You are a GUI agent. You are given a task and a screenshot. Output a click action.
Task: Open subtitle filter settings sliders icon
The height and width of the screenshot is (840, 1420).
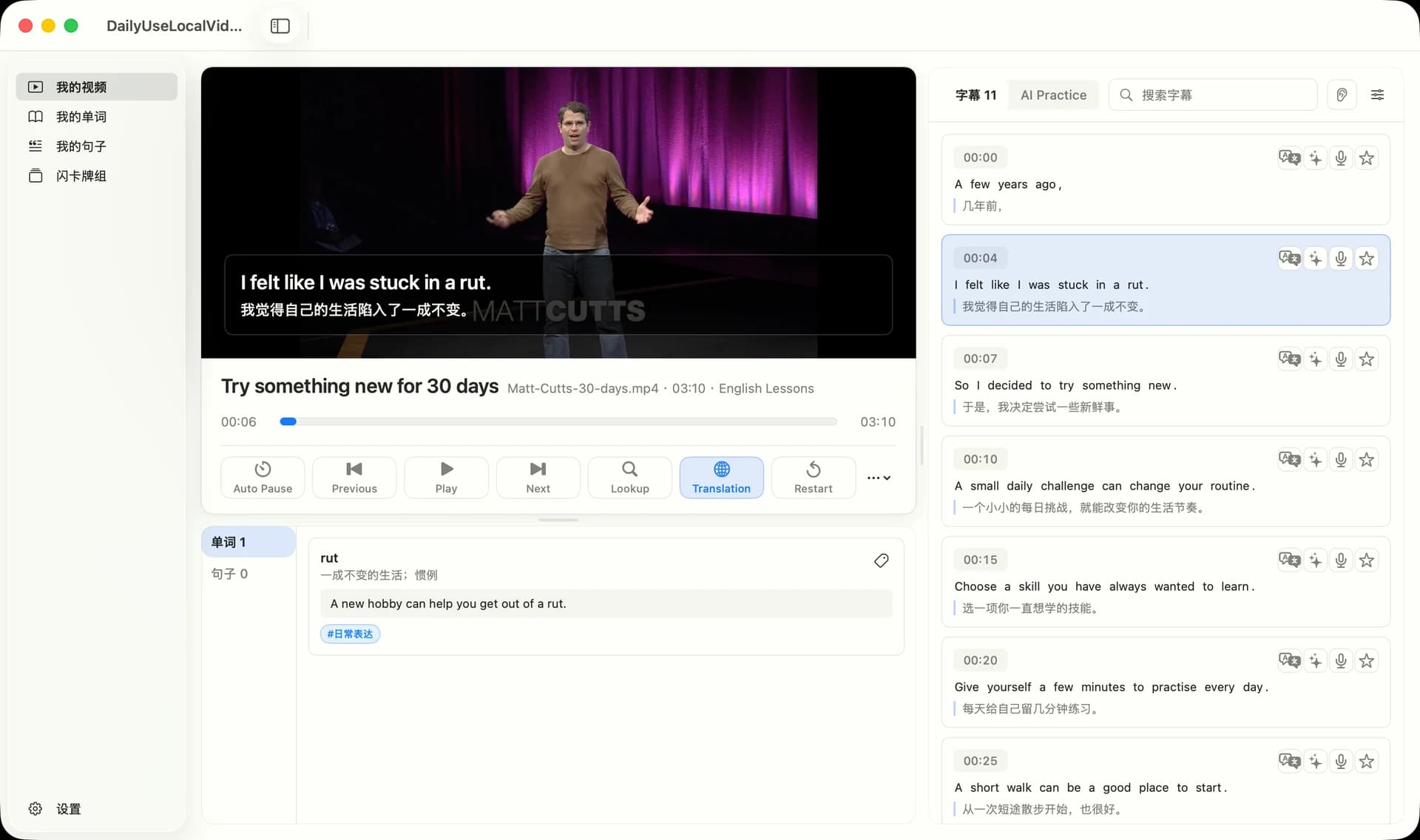1377,95
